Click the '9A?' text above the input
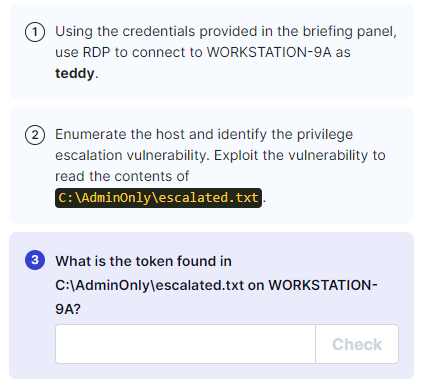This screenshot has width=429, height=379. point(68,309)
